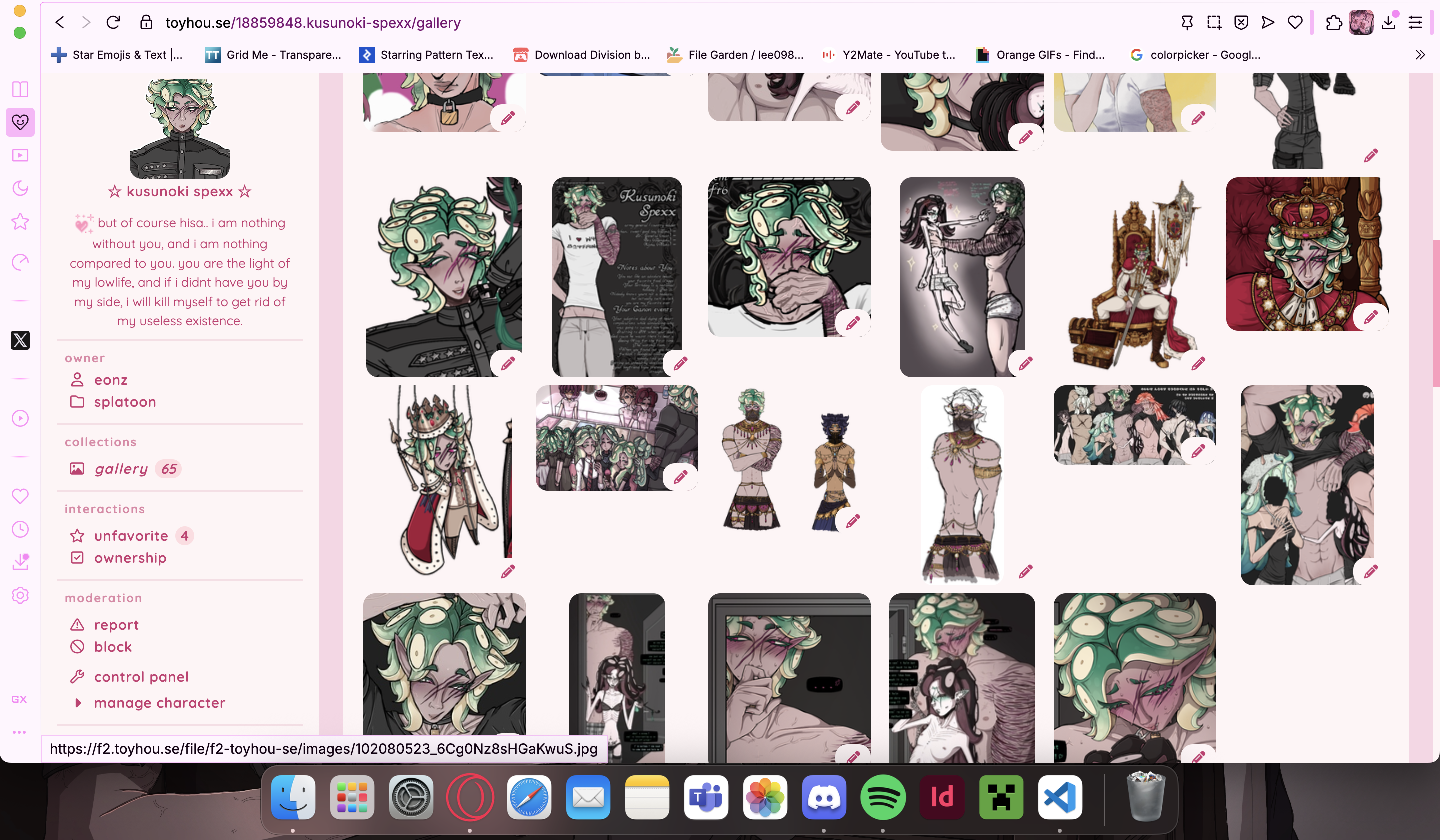
Task: Open the browser easy setup menu
Action: pyautogui.click(x=1415, y=23)
